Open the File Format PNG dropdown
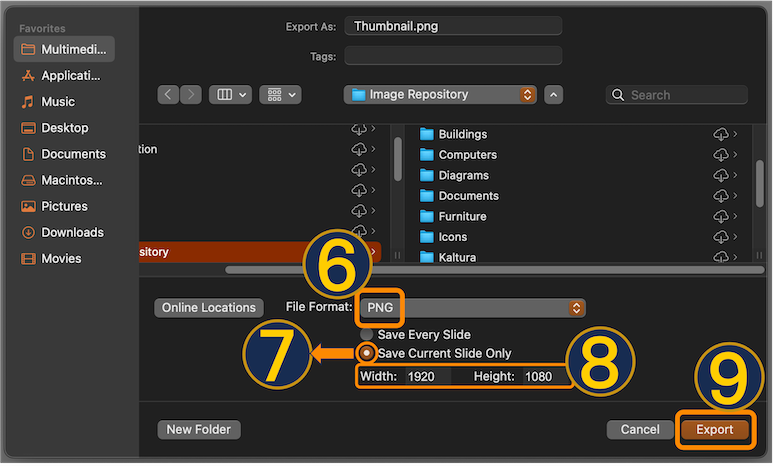The width and height of the screenshot is (773, 466). click(472, 308)
